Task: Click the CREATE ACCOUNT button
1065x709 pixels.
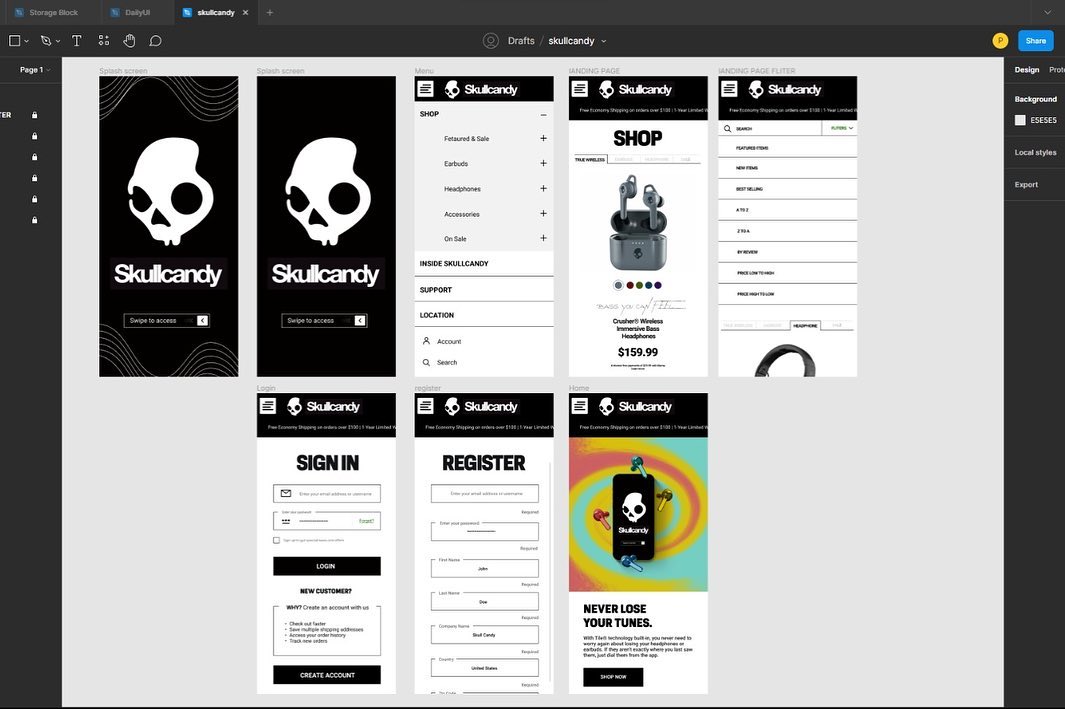Action: [327, 675]
